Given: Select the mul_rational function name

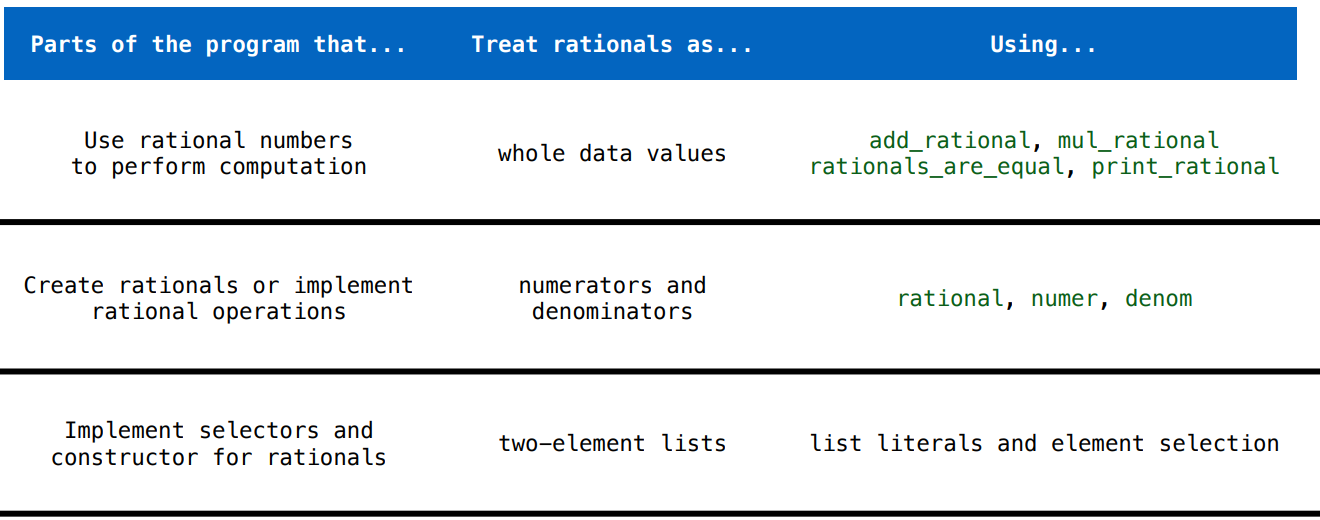Looking at the screenshot, I should 1138,141.
